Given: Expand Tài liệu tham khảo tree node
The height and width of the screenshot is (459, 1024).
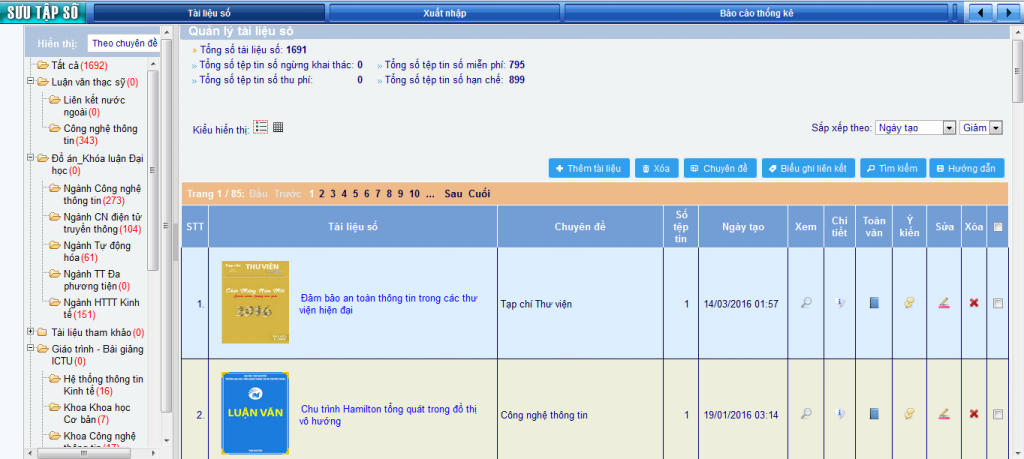Looking at the screenshot, I should click(x=30, y=332).
